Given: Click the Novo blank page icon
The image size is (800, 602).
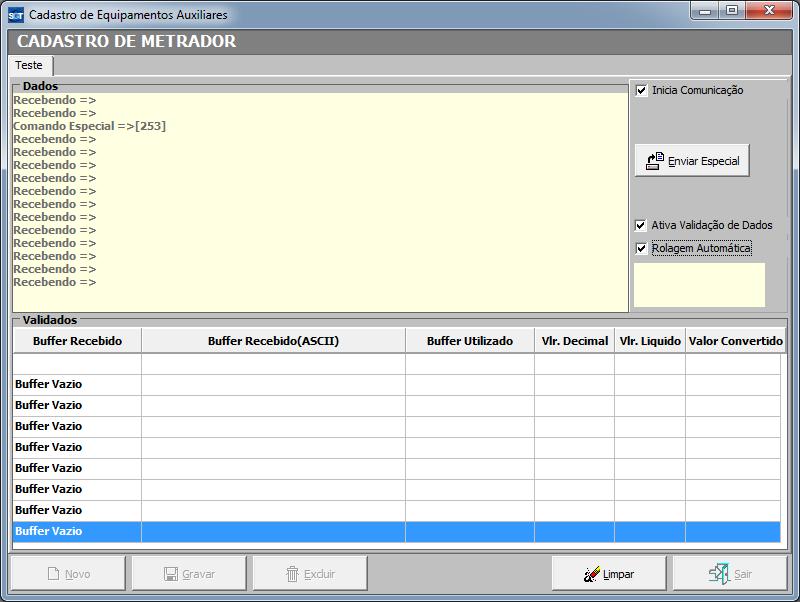Looking at the screenshot, I should tap(54, 574).
